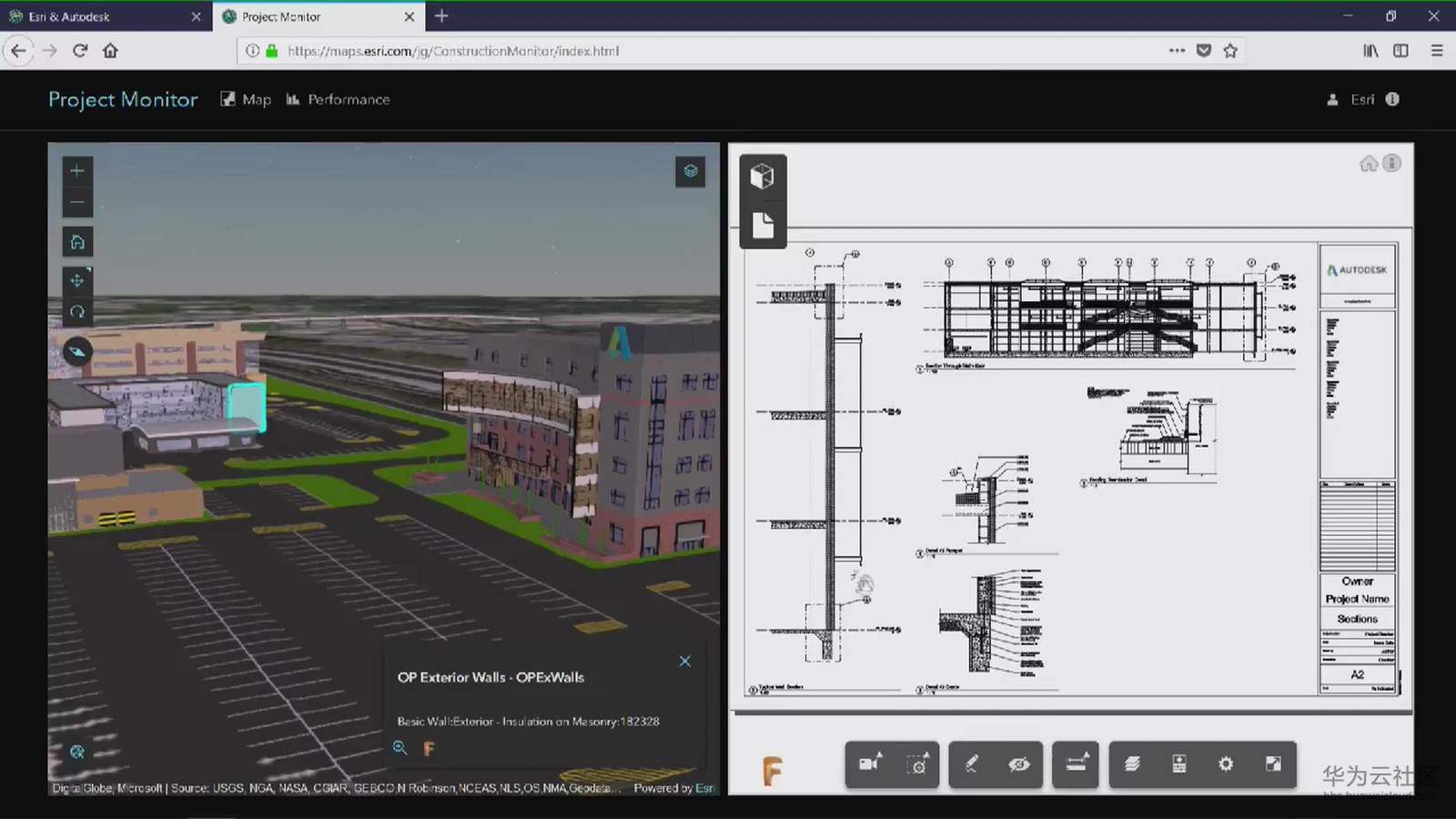Screen dimensions: 1456x819
Task: Select the rotate navigation tool
Action: (x=77, y=311)
